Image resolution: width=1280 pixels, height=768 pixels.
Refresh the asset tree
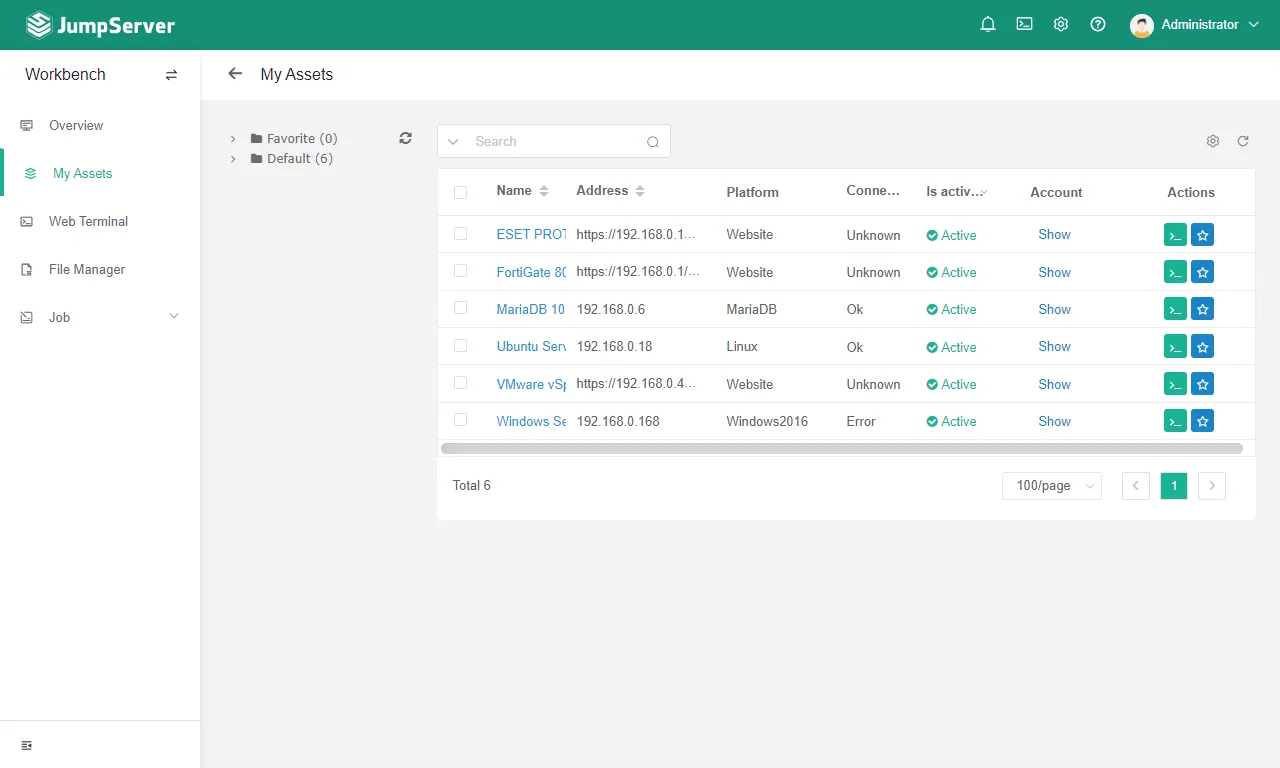coord(405,138)
